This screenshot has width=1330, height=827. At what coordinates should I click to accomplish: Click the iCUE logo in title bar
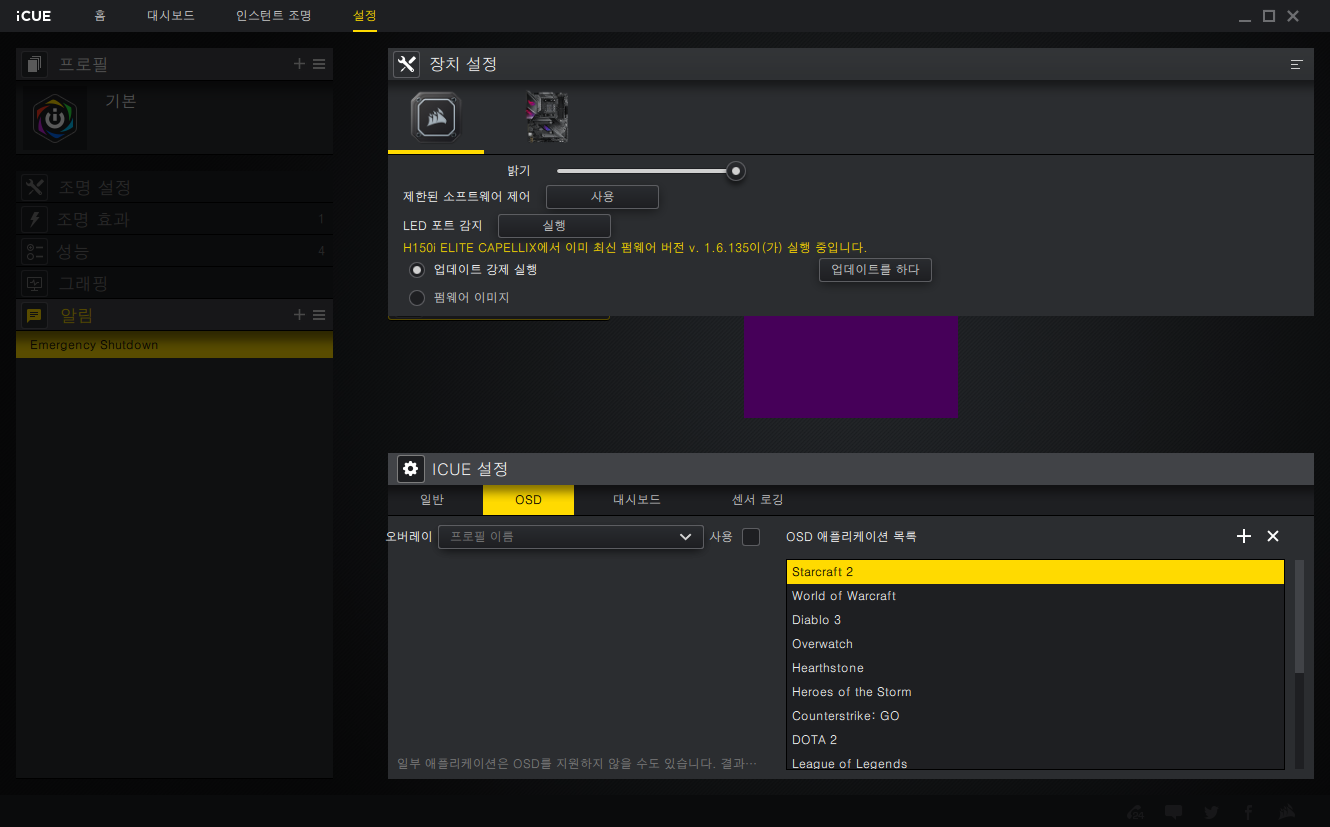tap(34, 16)
